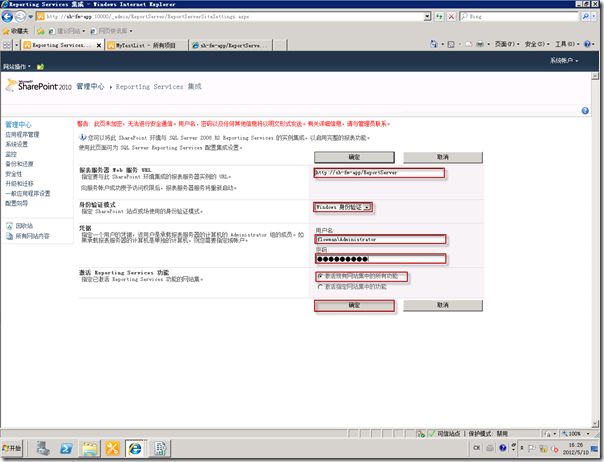Click the navigate-up folder icon beside 网站操作
Viewport: 604px width, 462px height.
40,67
